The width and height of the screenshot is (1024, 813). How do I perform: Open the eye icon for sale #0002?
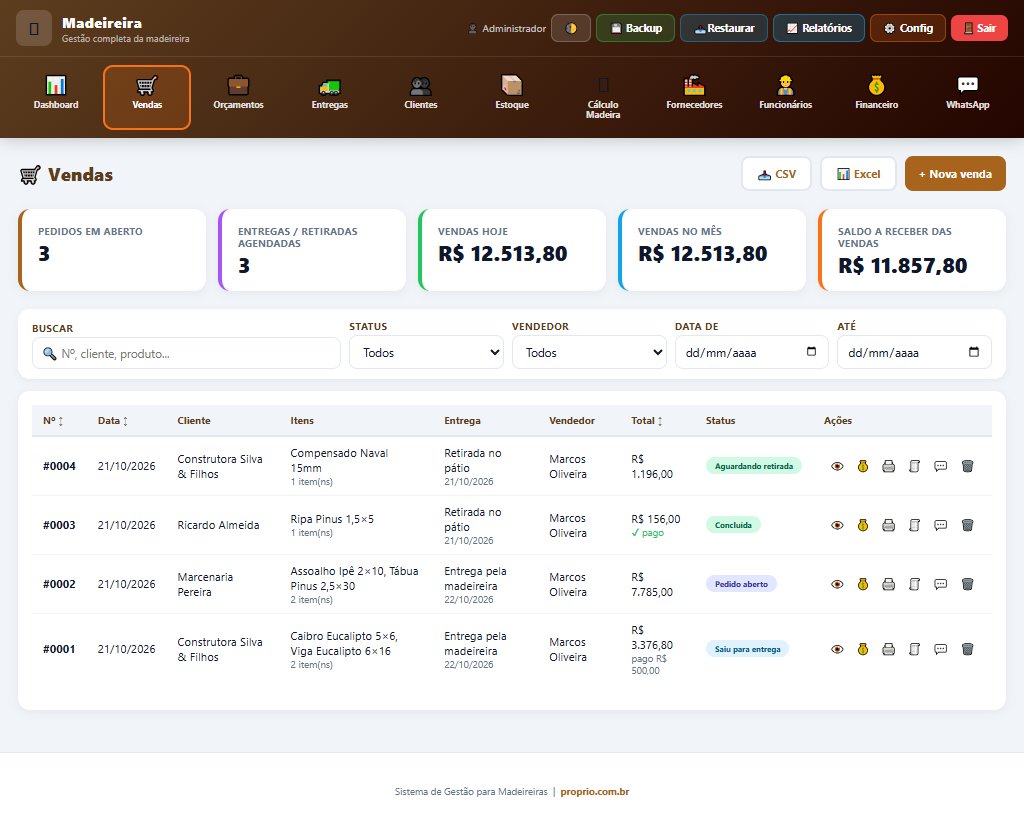[x=837, y=584]
